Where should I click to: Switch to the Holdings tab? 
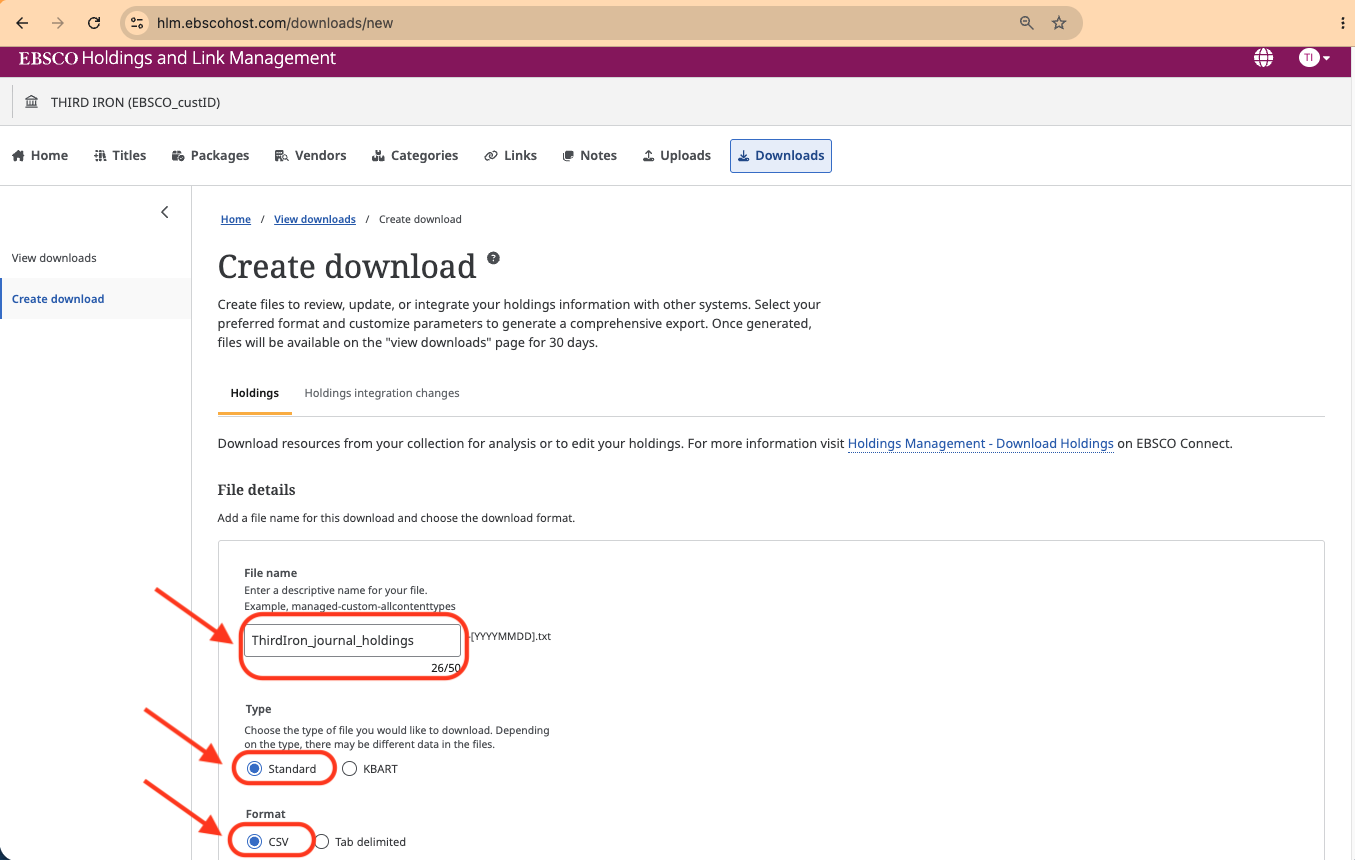(x=255, y=393)
